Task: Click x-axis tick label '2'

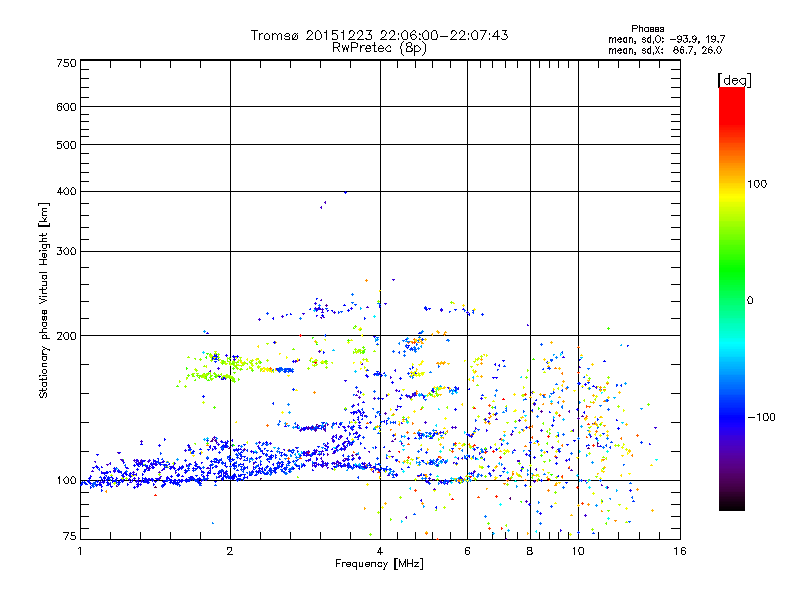Action: pos(230,551)
